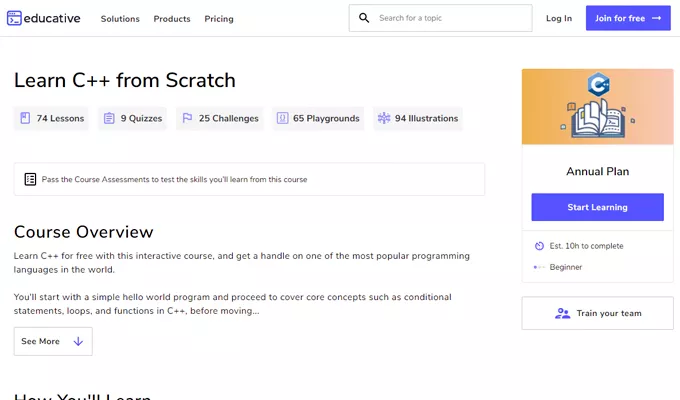Image resolution: width=680 pixels, height=400 pixels.
Task: Click the Log In link
Action: (x=559, y=18)
